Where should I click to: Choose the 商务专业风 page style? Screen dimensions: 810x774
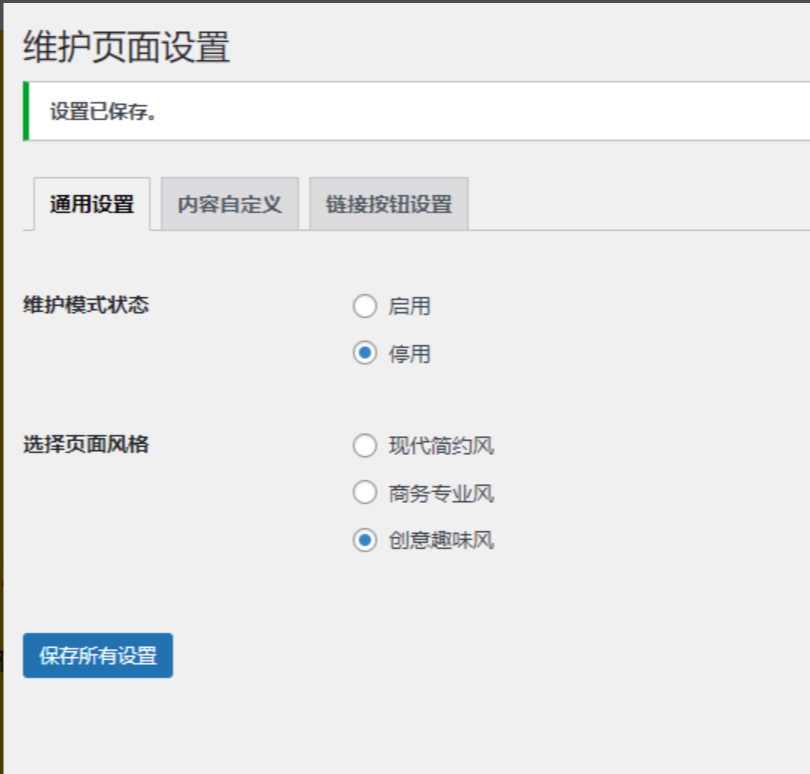point(365,492)
